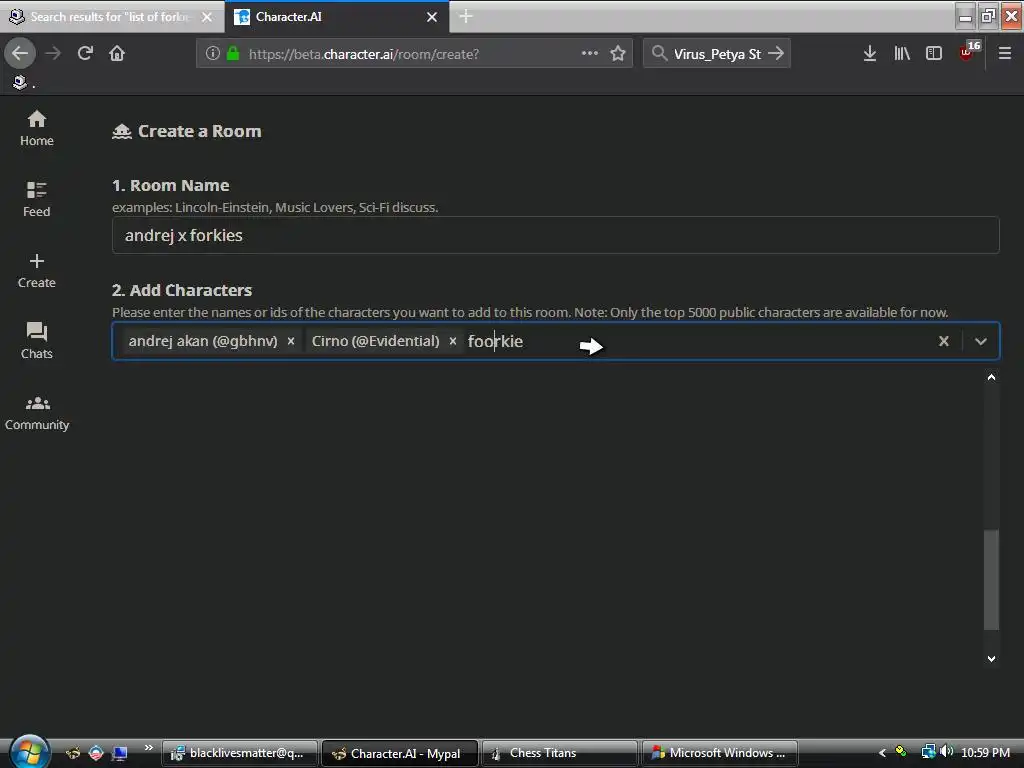This screenshot has height=768, width=1024.
Task: Click the dropdown list scroll up arrow
Action: 991,377
